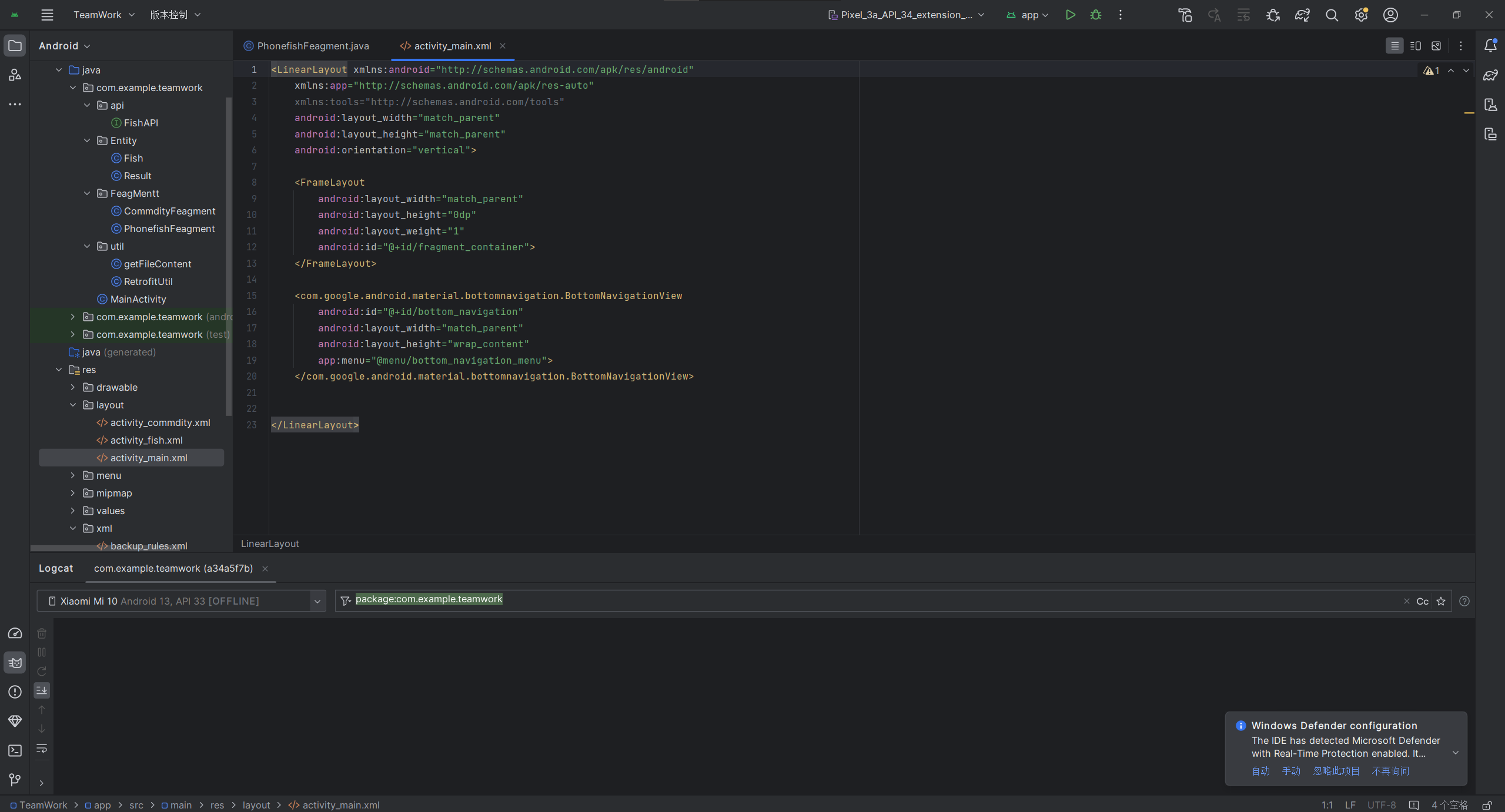Switch editor to Split view mode

pyautogui.click(x=1415, y=46)
